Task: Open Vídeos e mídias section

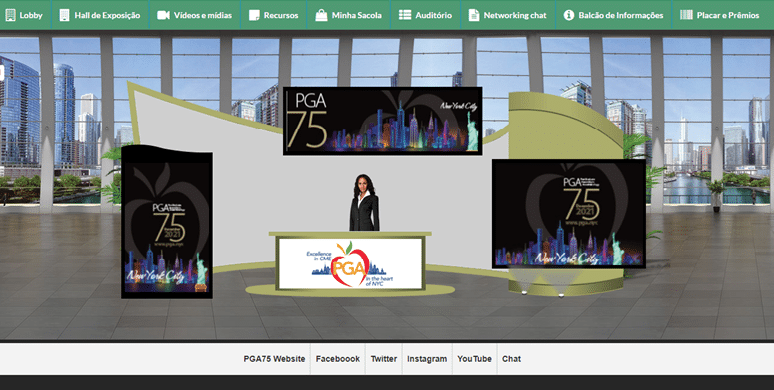Action: (194, 15)
